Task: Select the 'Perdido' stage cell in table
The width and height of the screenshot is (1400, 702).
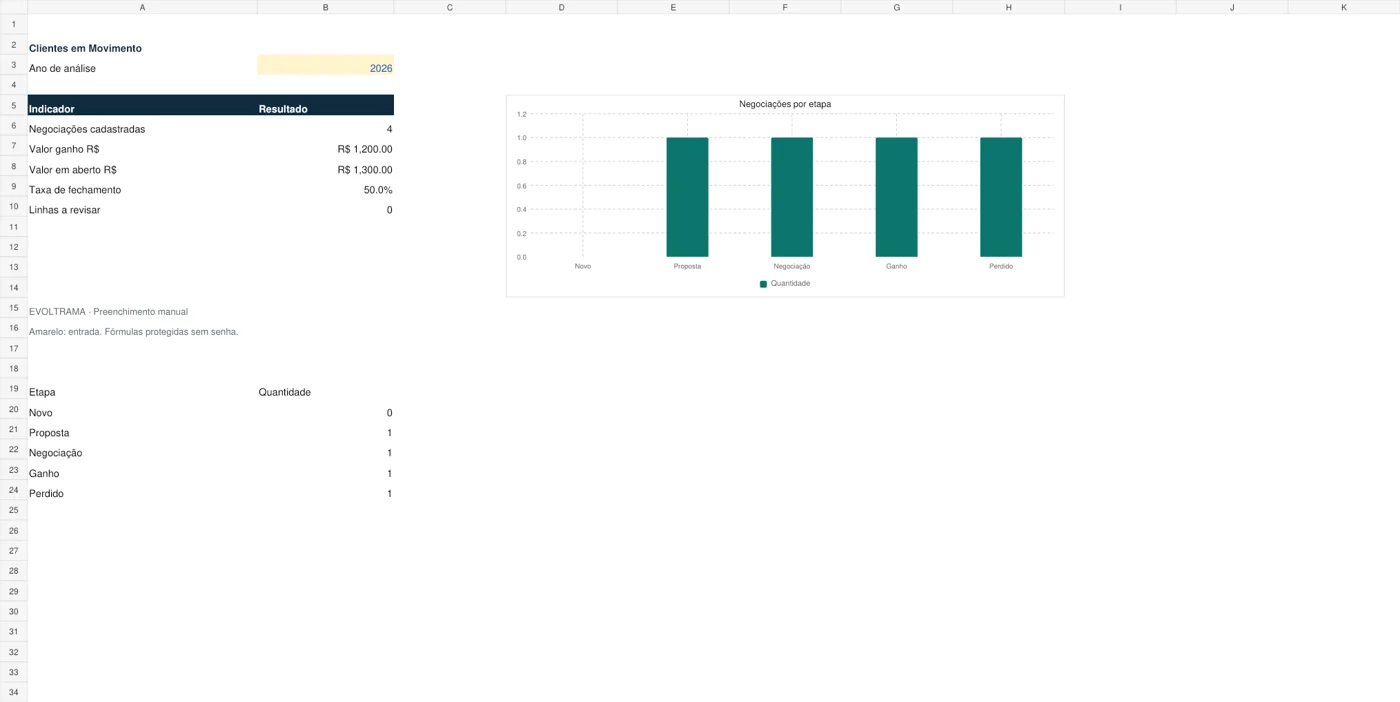Action: point(142,491)
